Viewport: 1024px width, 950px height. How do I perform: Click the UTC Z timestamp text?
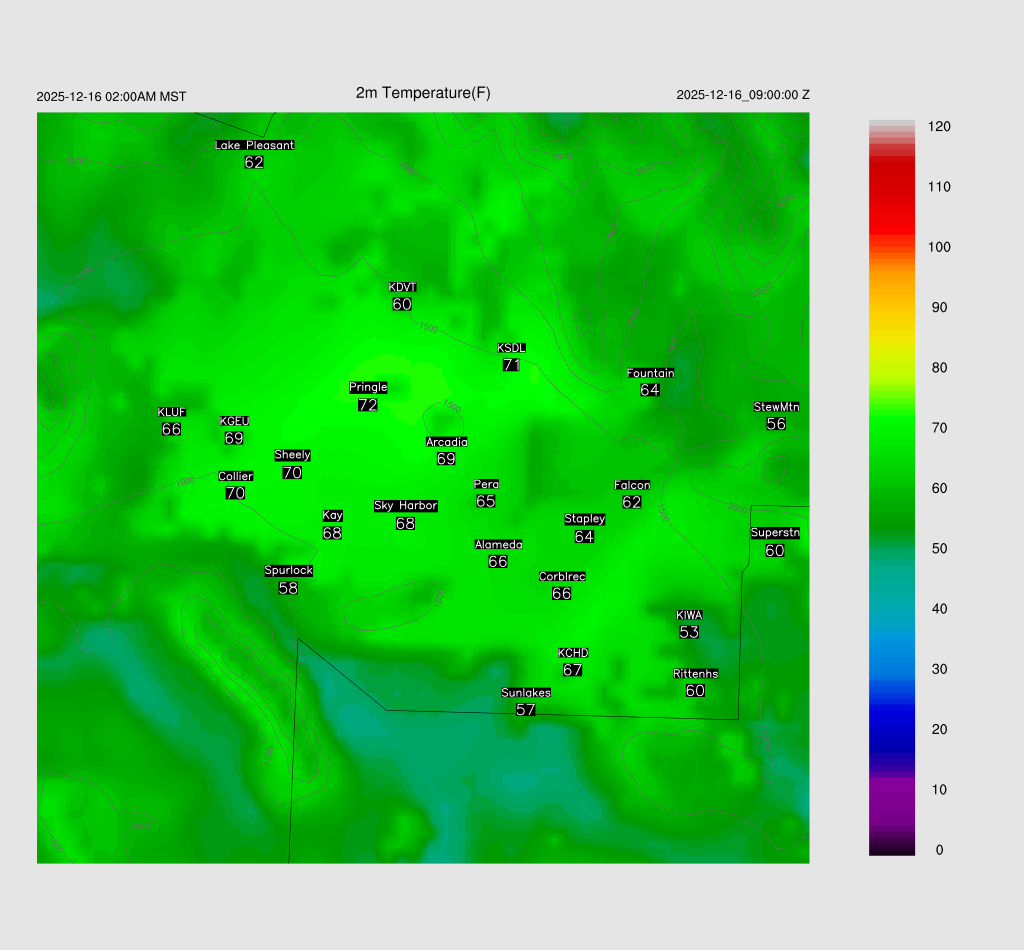pyautogui.click(x=743, y=95)
